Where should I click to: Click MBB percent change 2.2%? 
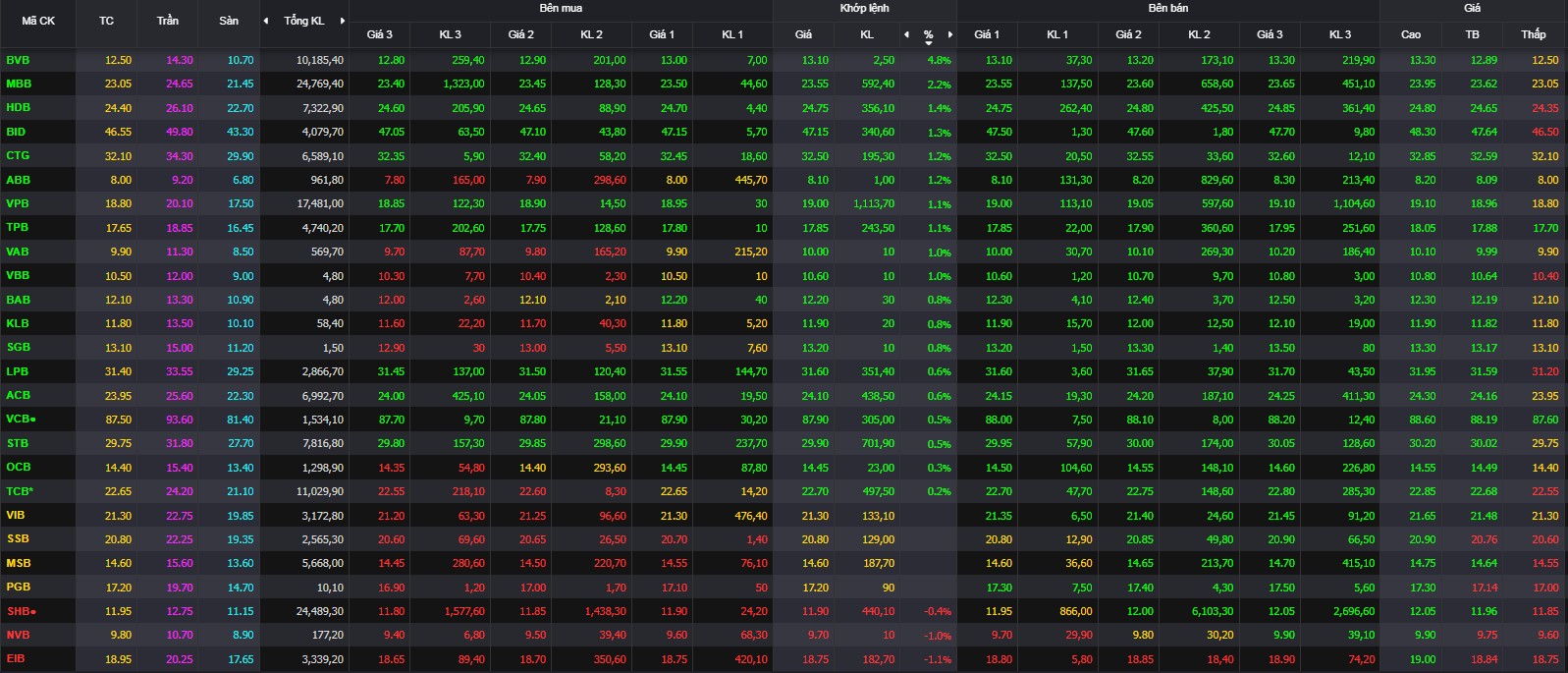click(940, 84)
